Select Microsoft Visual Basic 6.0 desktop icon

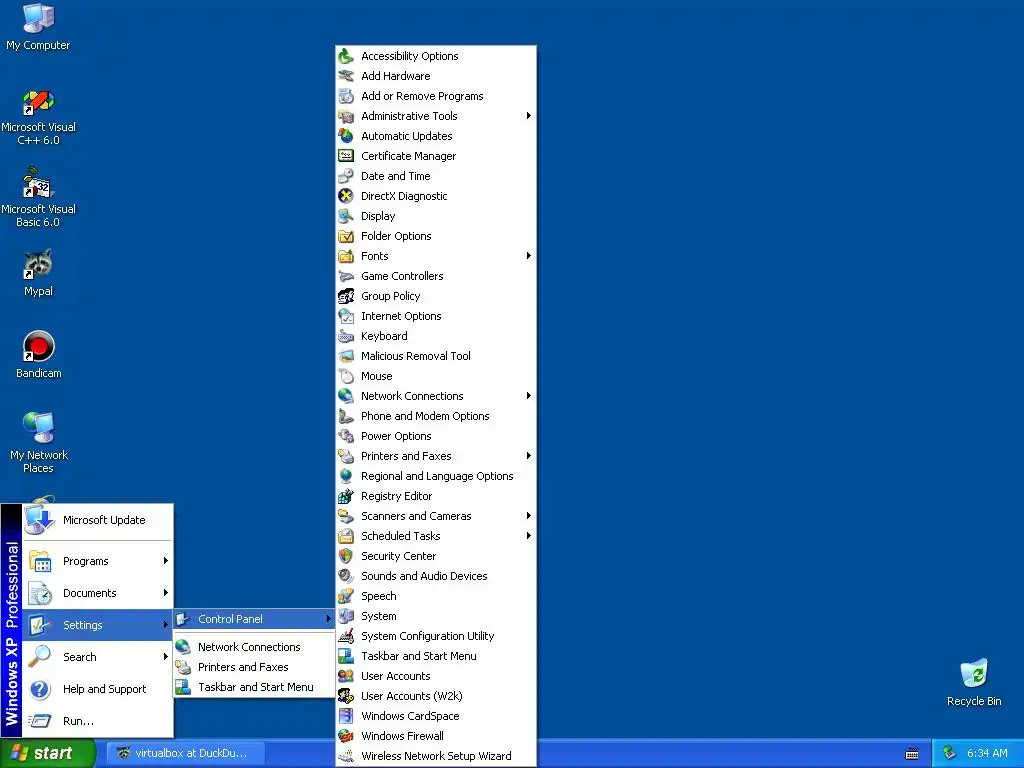coord(38,197)
